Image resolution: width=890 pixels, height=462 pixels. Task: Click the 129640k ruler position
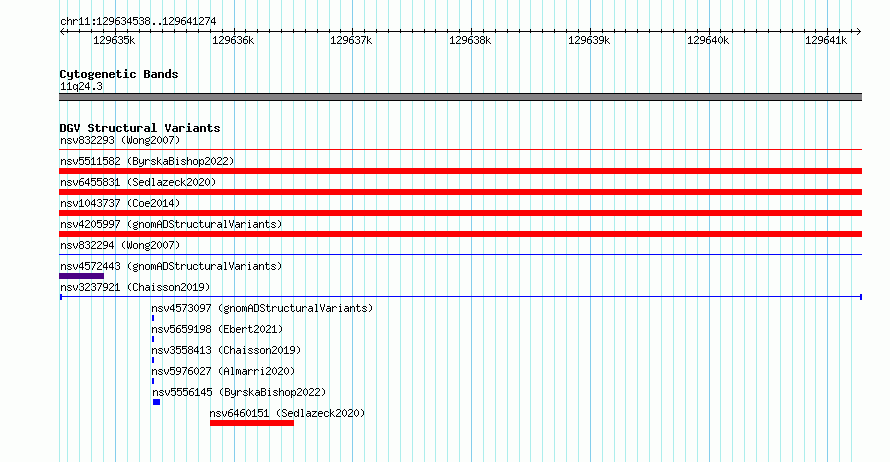click(x=708, y=40)
